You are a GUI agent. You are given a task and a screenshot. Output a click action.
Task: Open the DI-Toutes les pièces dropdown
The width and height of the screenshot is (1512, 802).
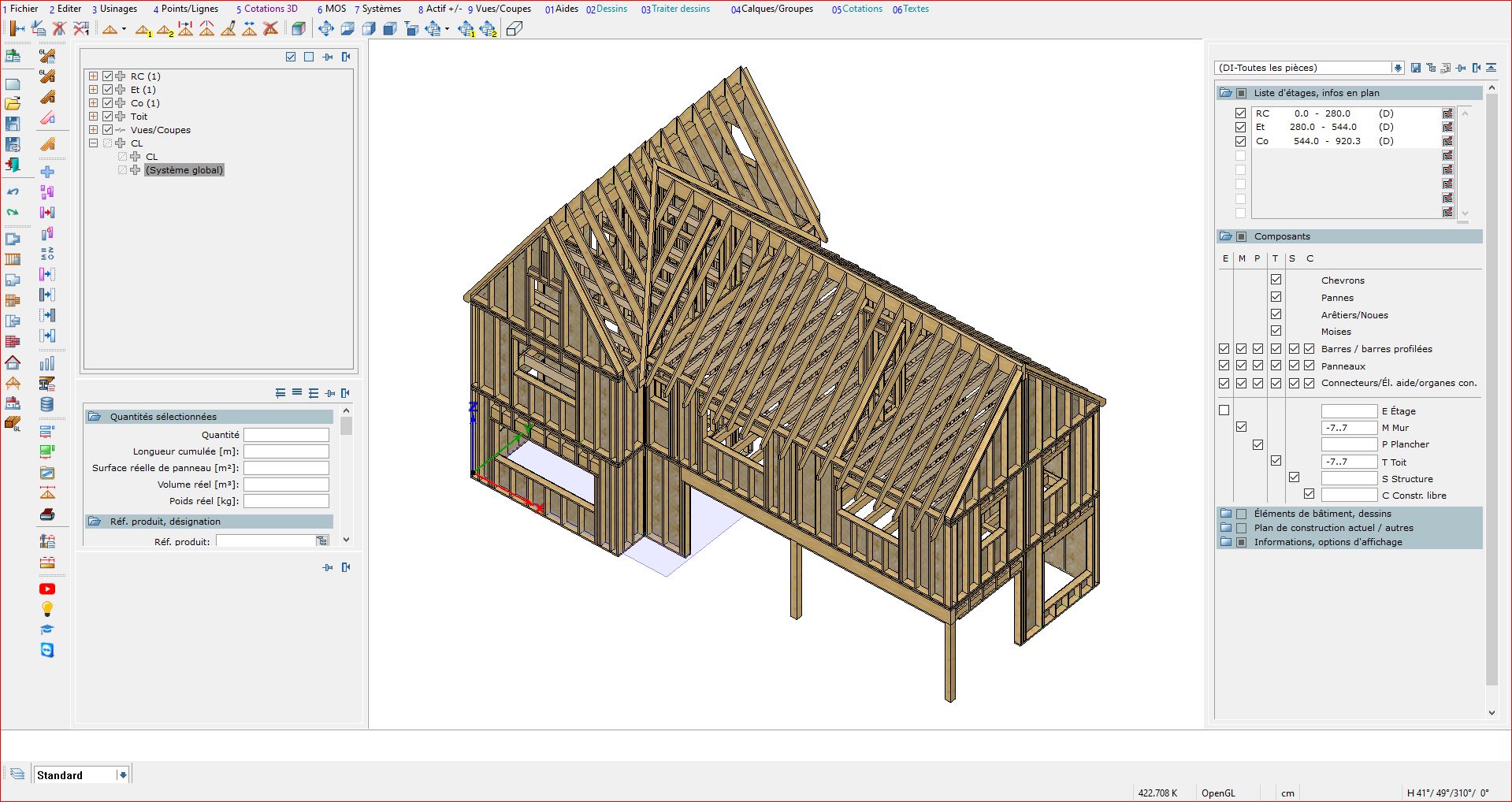pyautogui.click(x=1397, y=68)
